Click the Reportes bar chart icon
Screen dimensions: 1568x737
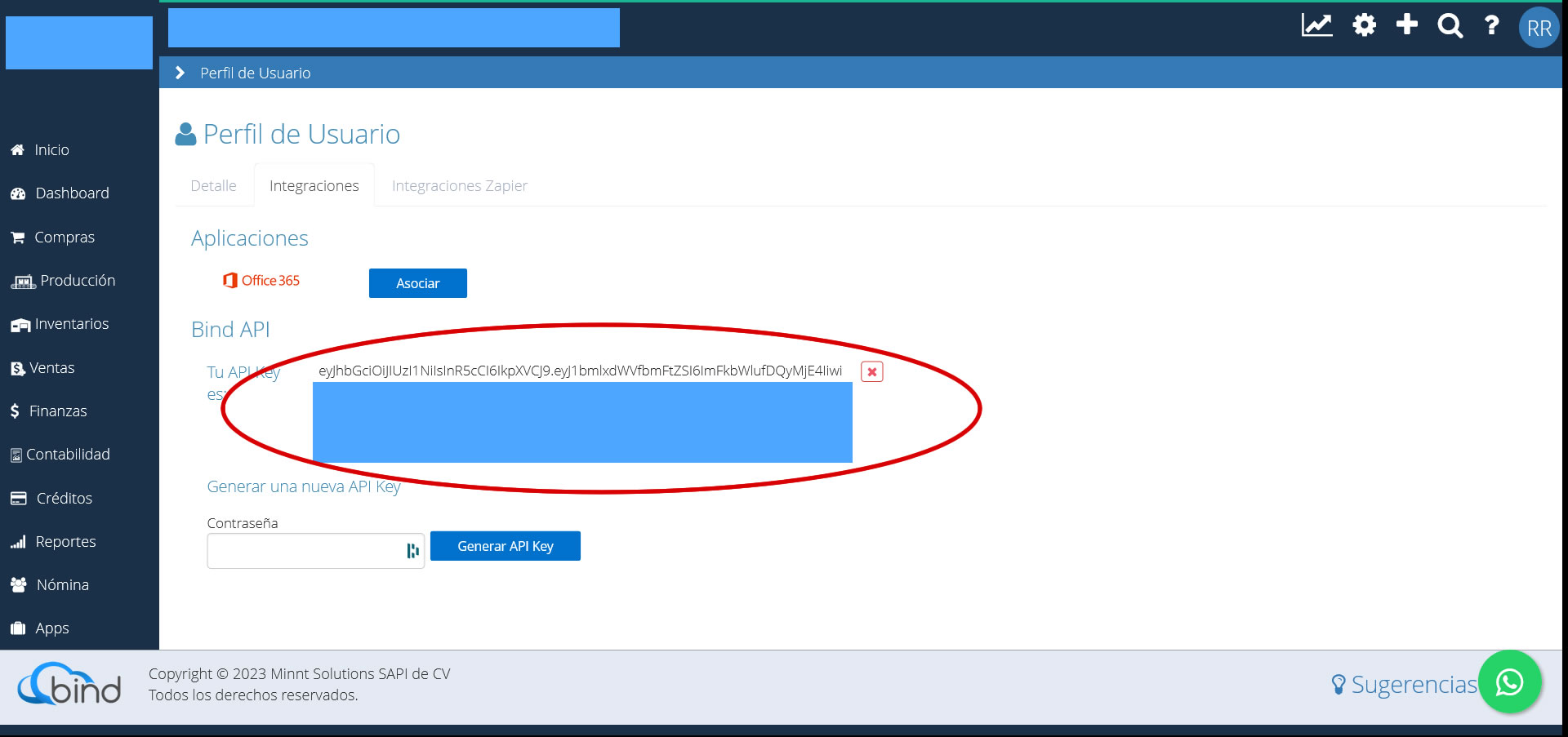pos(18,542)
